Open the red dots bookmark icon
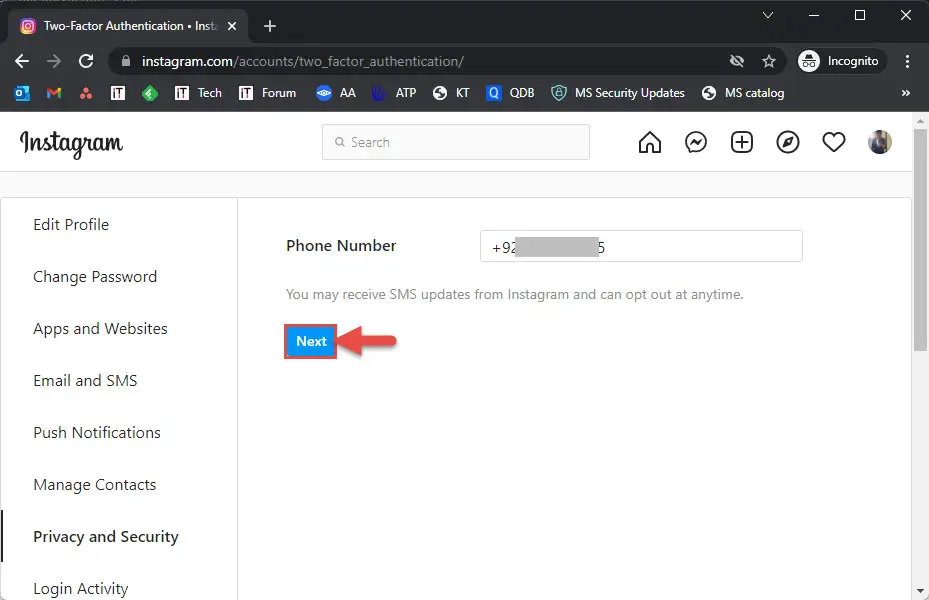 [86, 93]
